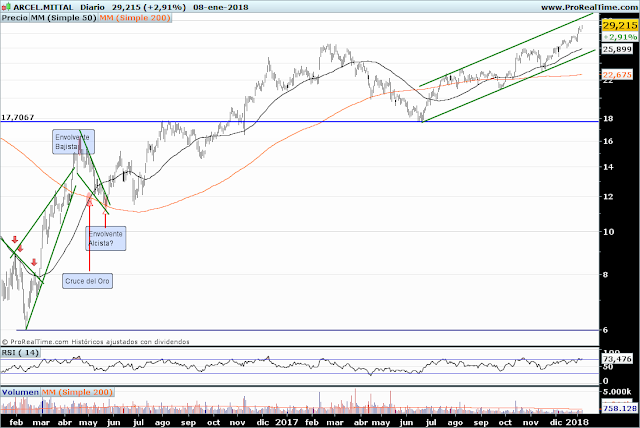Click the 2018 year label on time axis
The height and width of the screenshot is (428, 640).
tap(578, 422)
